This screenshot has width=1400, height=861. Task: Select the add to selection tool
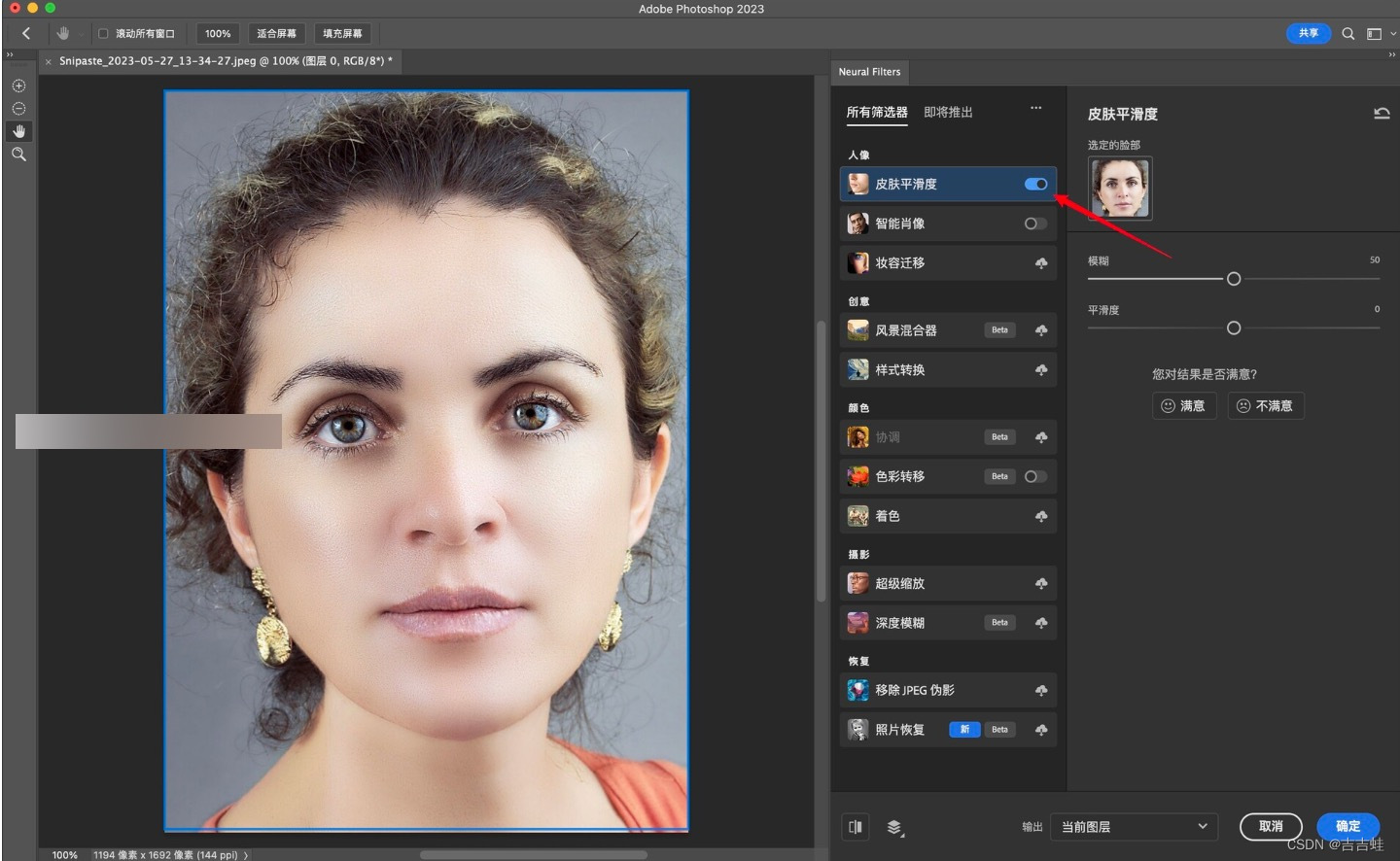click(x=18, y=86)
